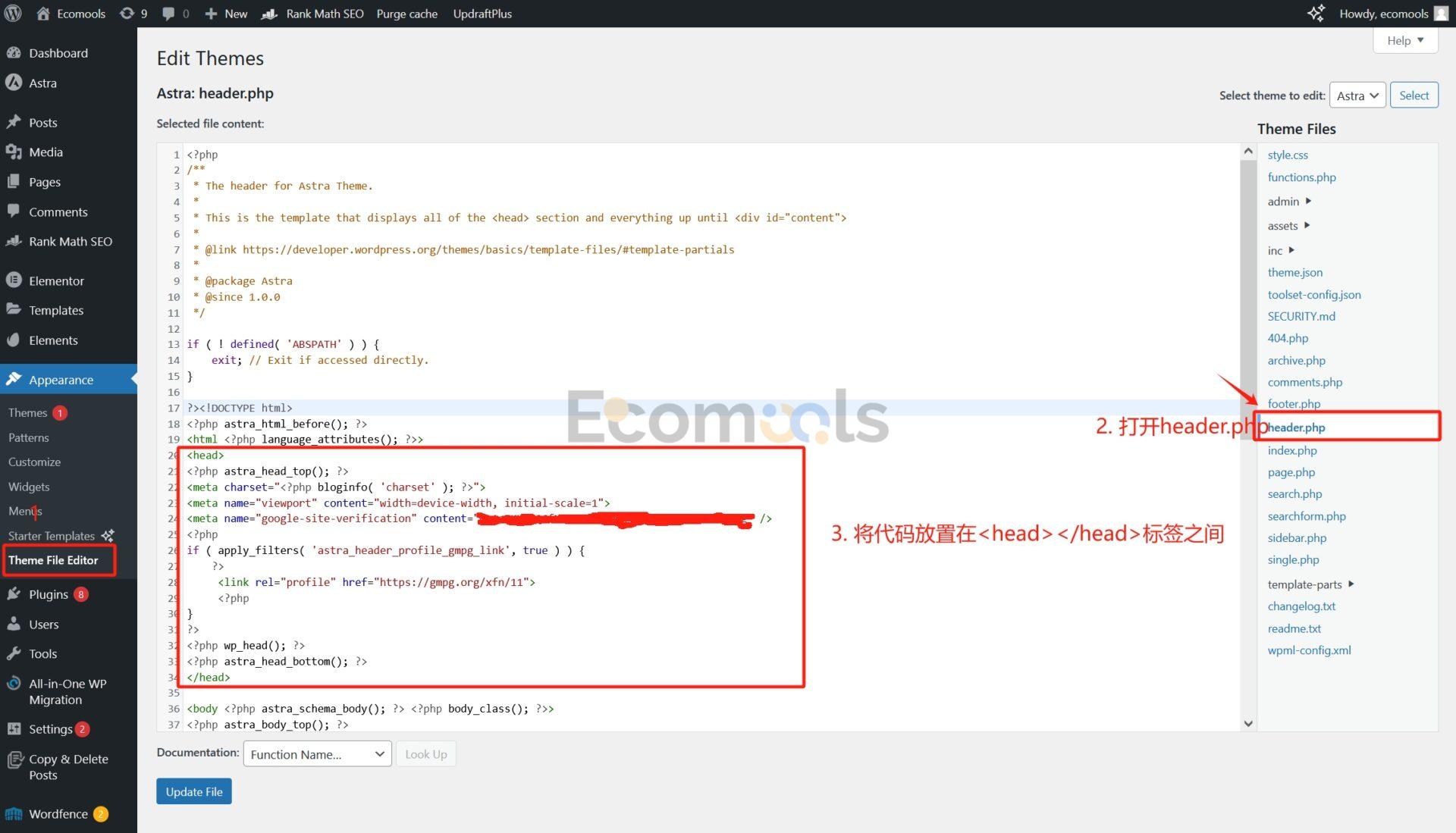This screenshot has height=833, width=1456.
Task: Open functions.php theme file
Action: 1301,177
